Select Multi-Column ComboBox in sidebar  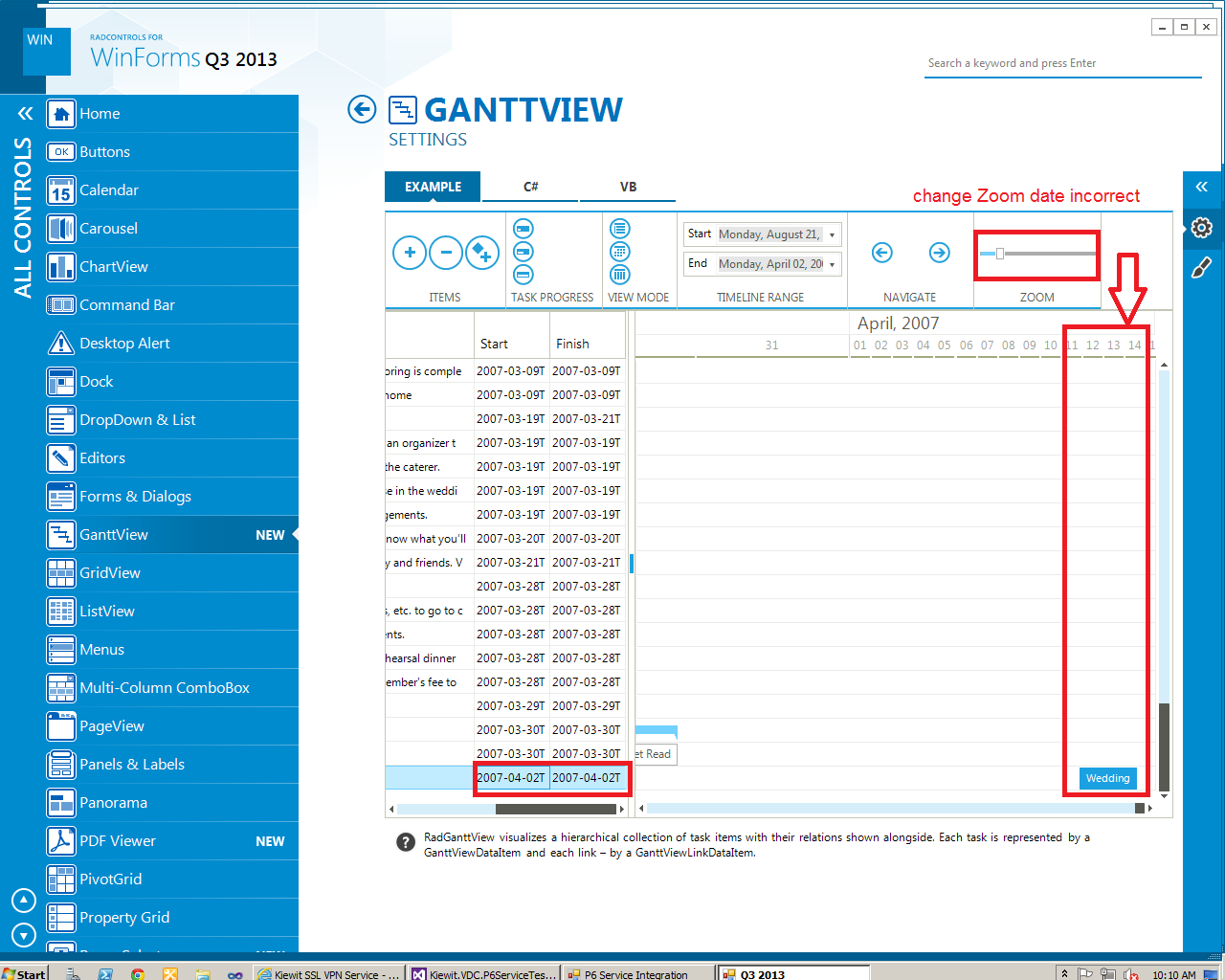[172, 688]
